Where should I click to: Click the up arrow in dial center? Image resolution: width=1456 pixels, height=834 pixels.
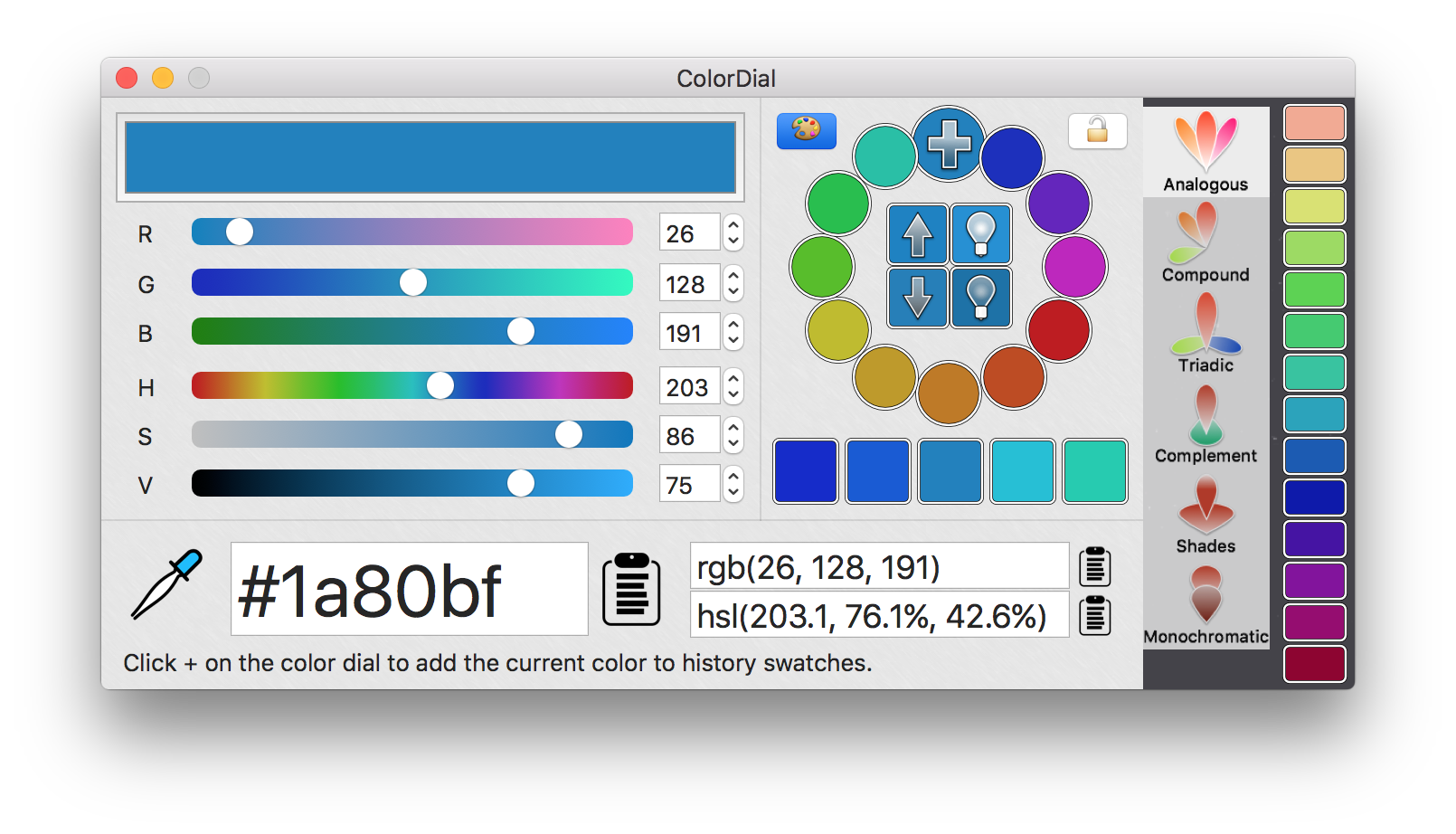[x=918, y=234]
